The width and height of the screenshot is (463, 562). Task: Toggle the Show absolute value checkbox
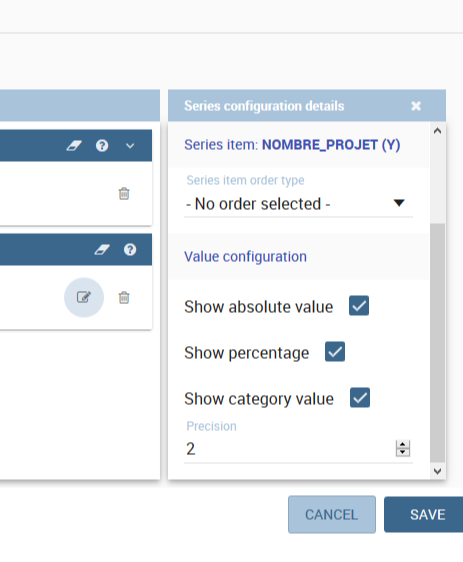point(359,306)
